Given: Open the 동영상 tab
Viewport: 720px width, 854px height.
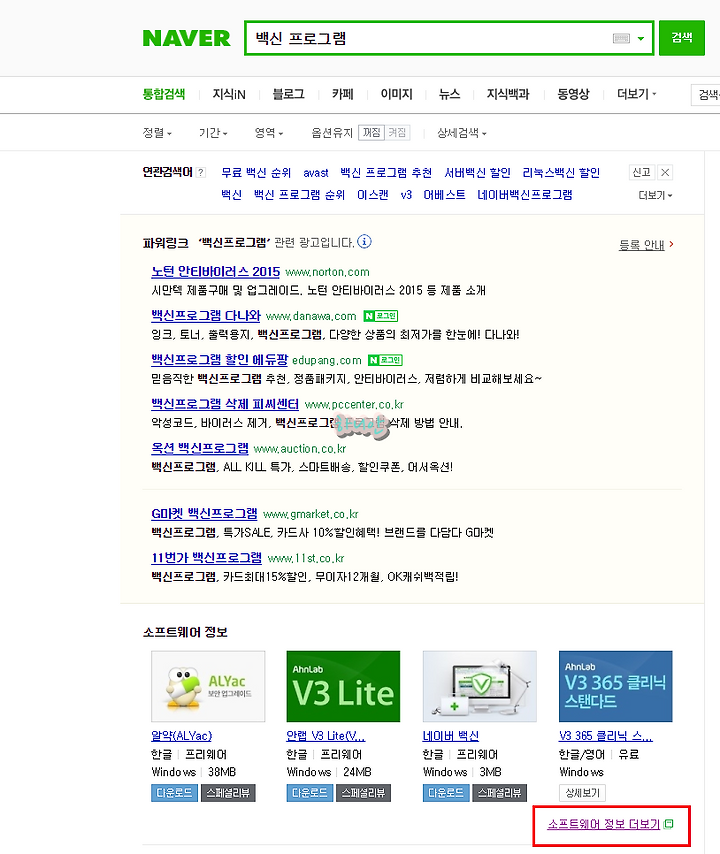Looking at the screenshot, I should tap(573, 94).
